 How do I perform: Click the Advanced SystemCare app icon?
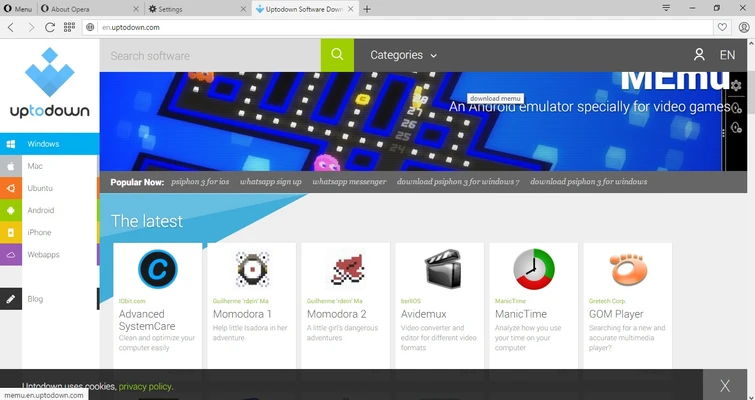click(x=157, y=269)
